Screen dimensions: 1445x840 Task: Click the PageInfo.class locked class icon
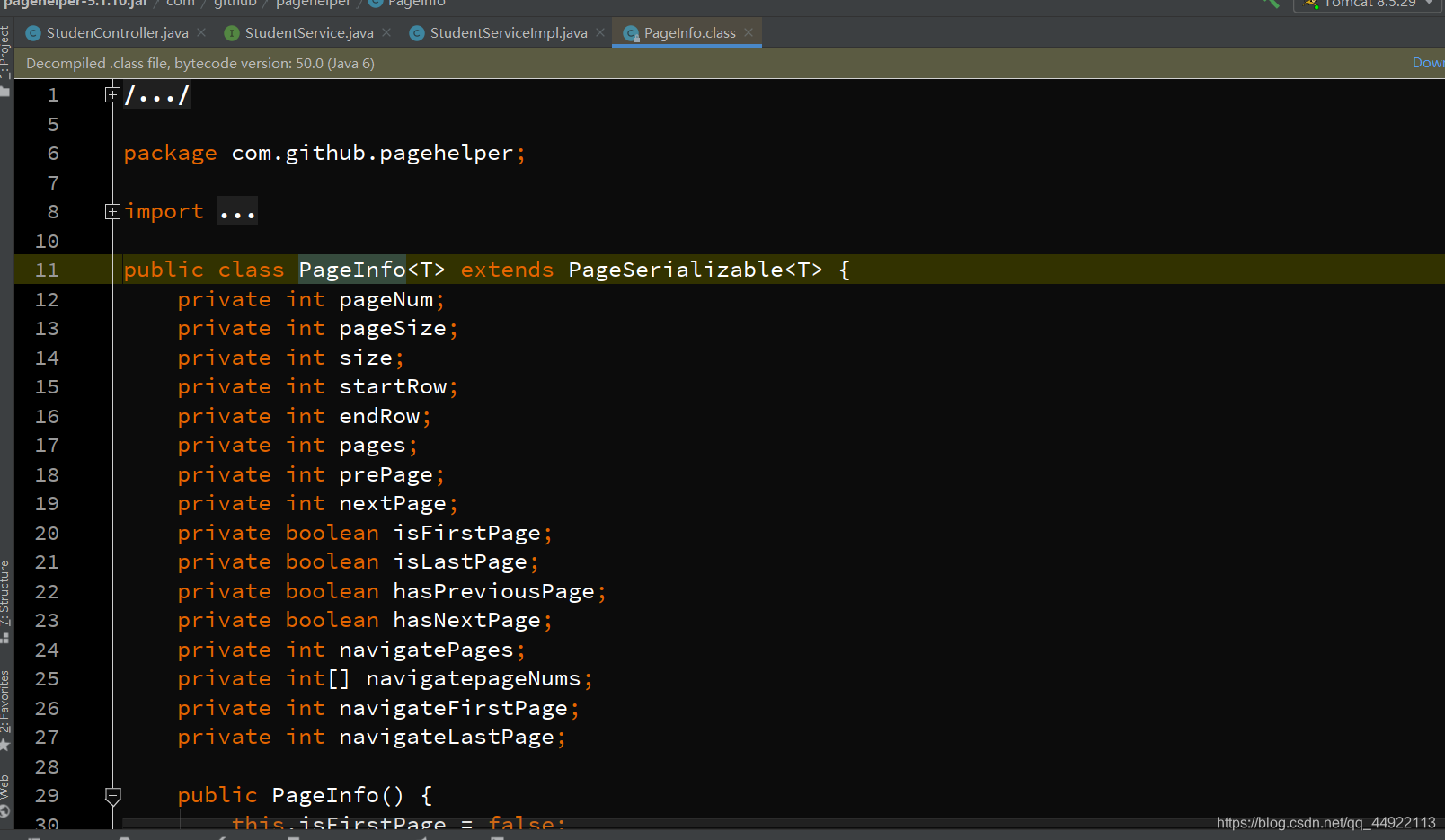(631, 33)
